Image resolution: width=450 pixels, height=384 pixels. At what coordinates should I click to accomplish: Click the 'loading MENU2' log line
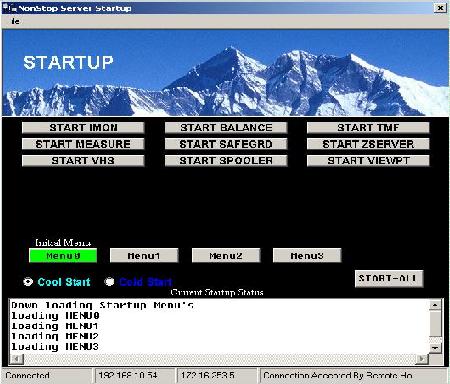pos(55,336)
